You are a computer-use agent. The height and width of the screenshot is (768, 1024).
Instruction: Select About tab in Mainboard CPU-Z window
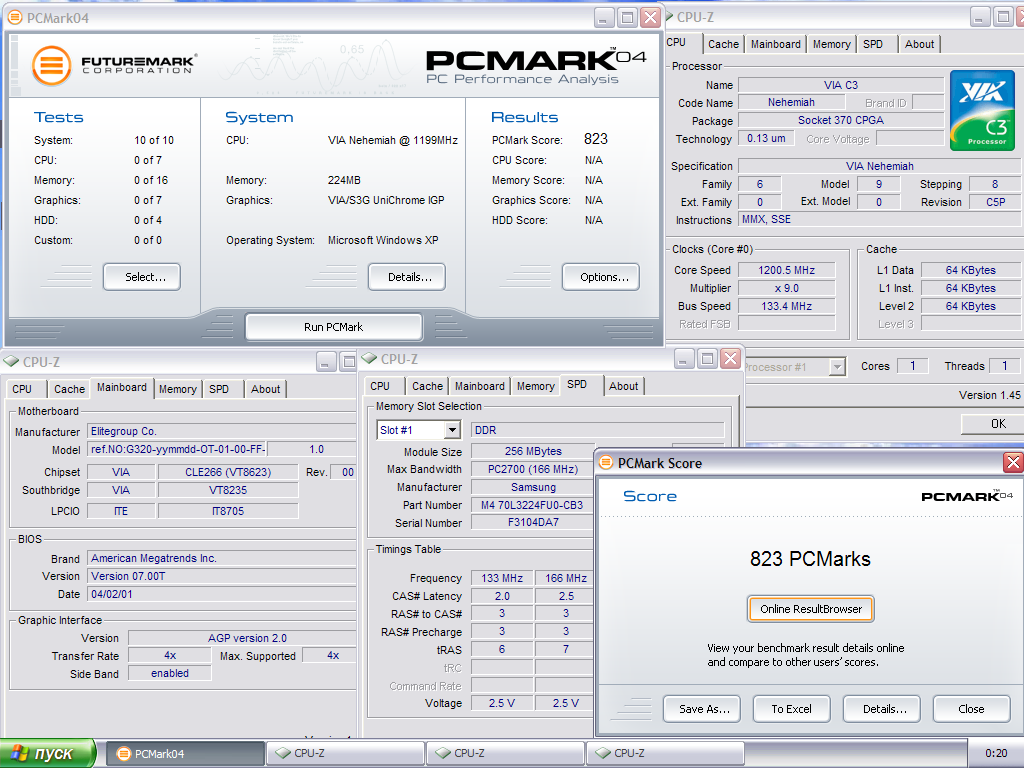(x=265, y=389)
